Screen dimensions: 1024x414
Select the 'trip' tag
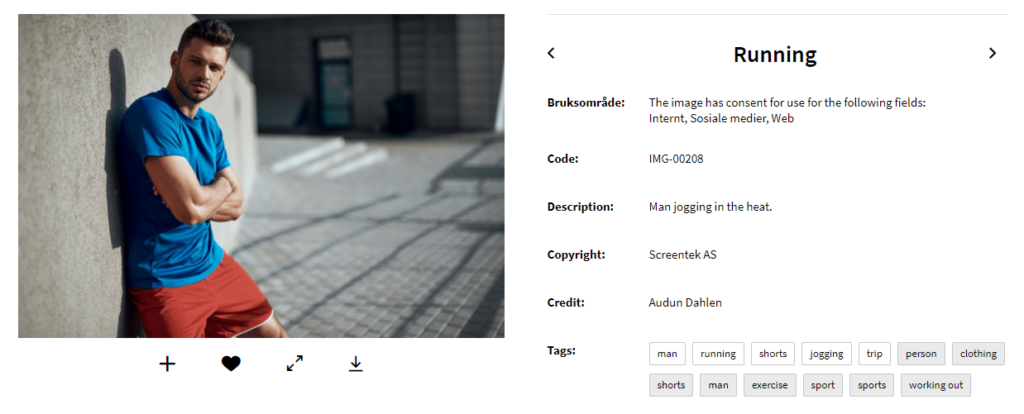[x=874, y=354]
